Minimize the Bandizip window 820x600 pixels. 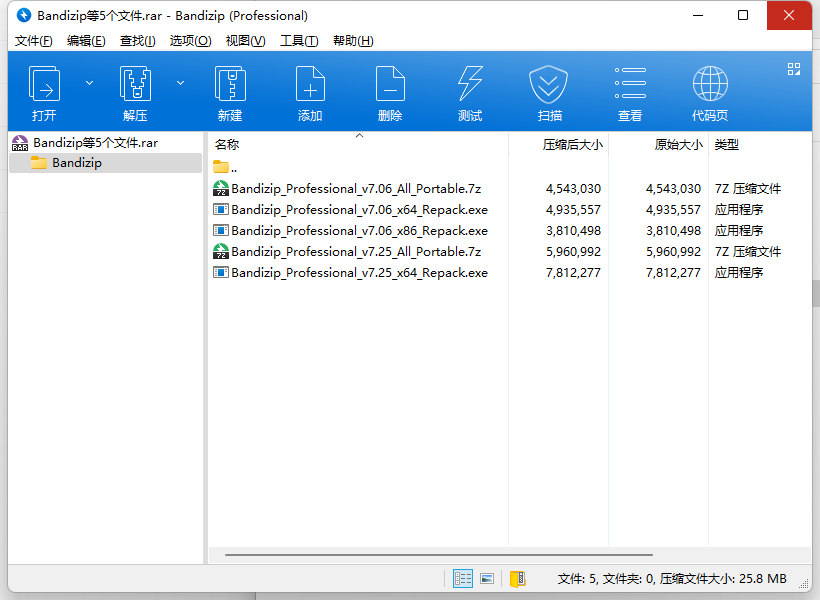[698, 15]
